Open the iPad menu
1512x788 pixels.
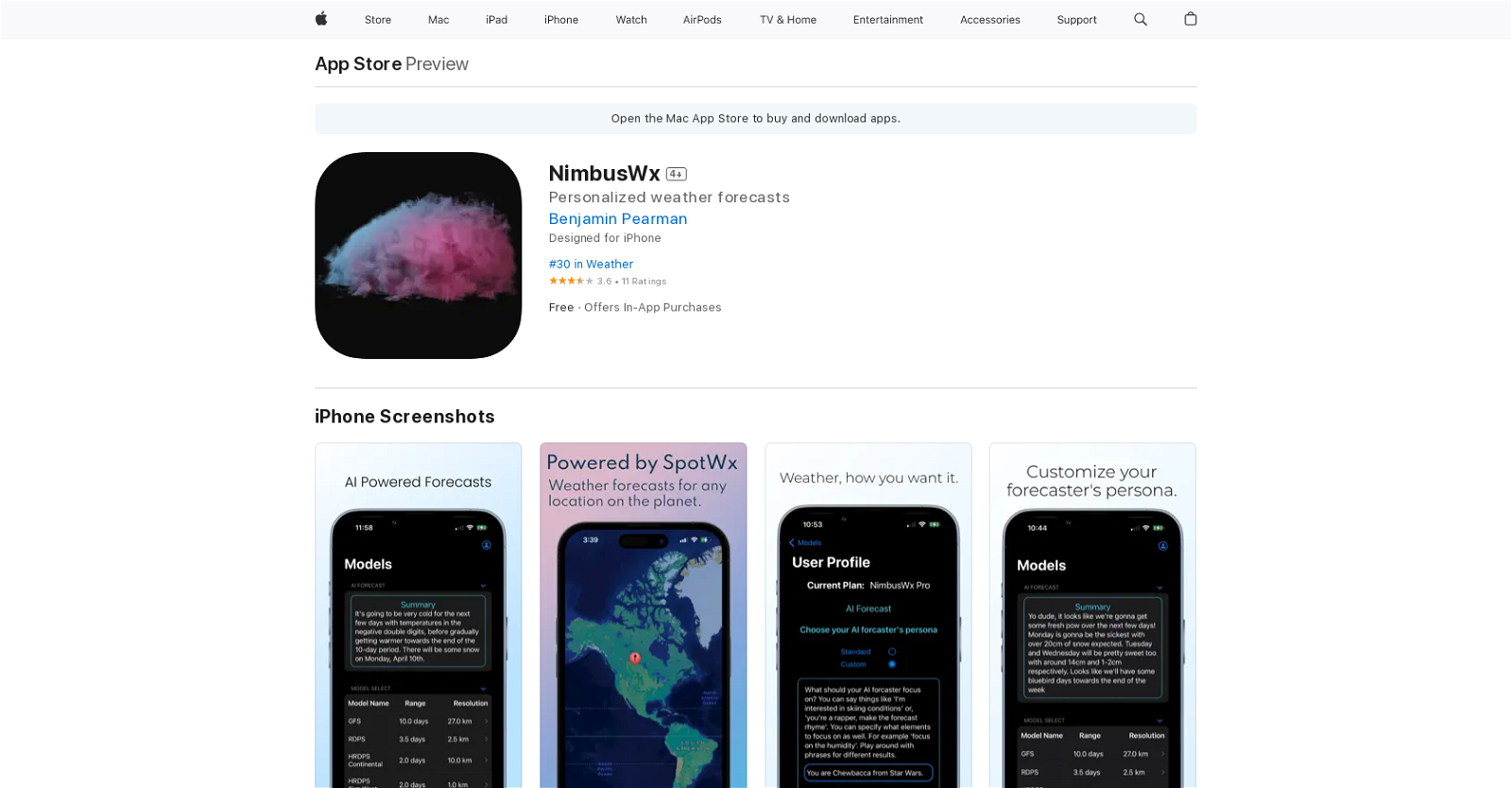tap(497, 20)
